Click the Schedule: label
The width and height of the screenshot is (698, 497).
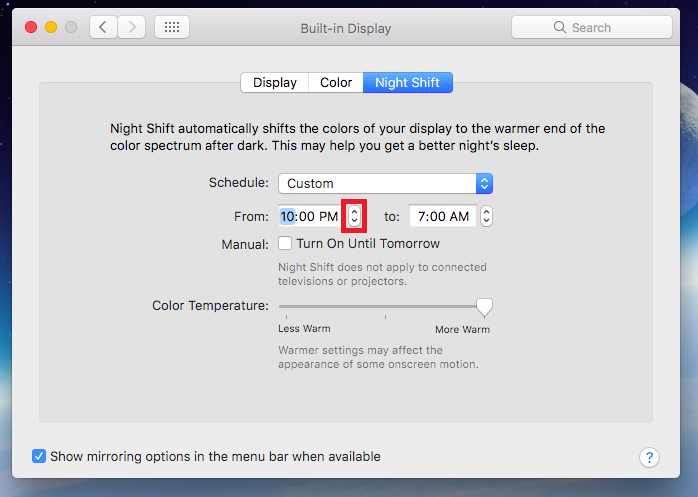click(239, 183)
